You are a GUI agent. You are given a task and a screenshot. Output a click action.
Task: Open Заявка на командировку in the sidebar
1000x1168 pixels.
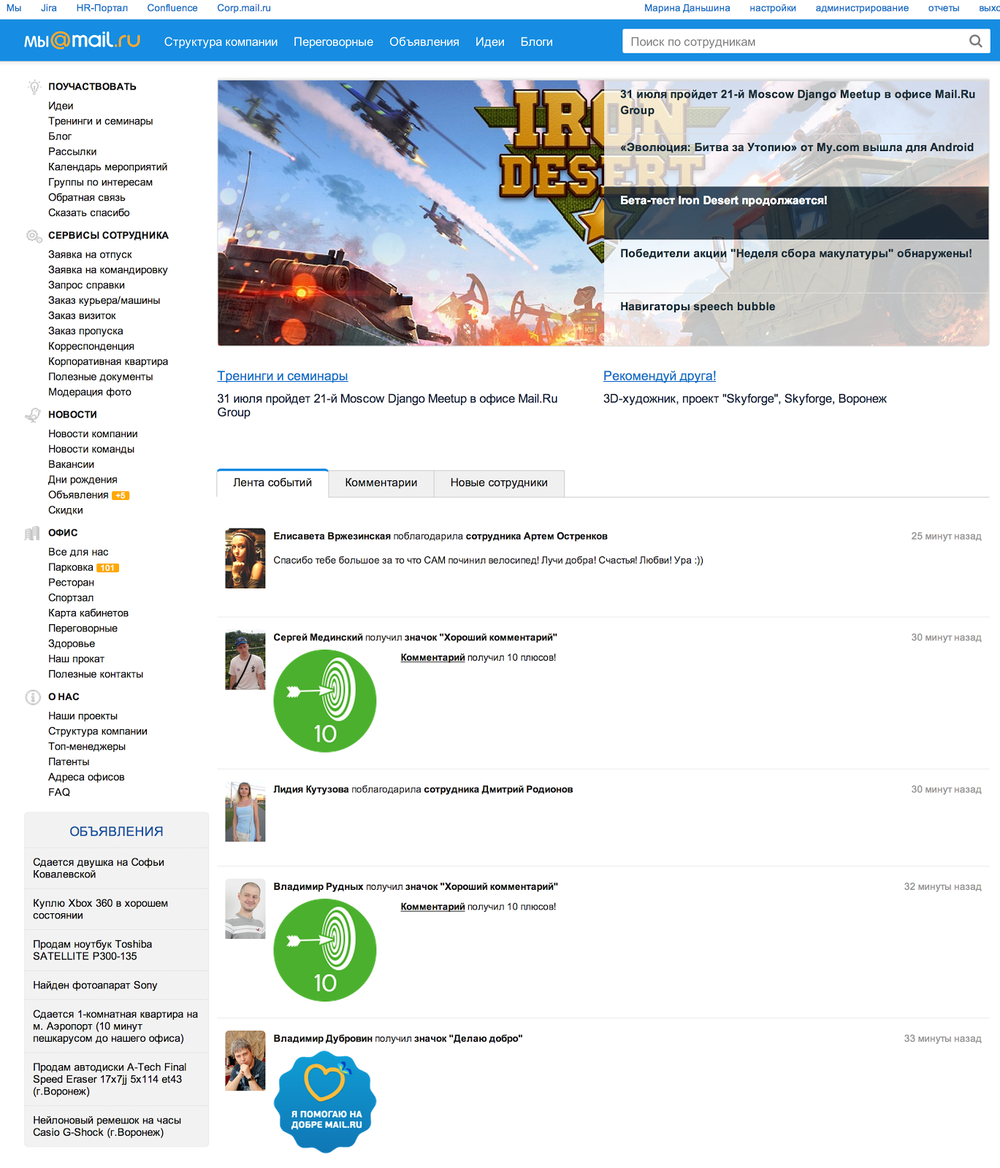[x=108, y=270]
